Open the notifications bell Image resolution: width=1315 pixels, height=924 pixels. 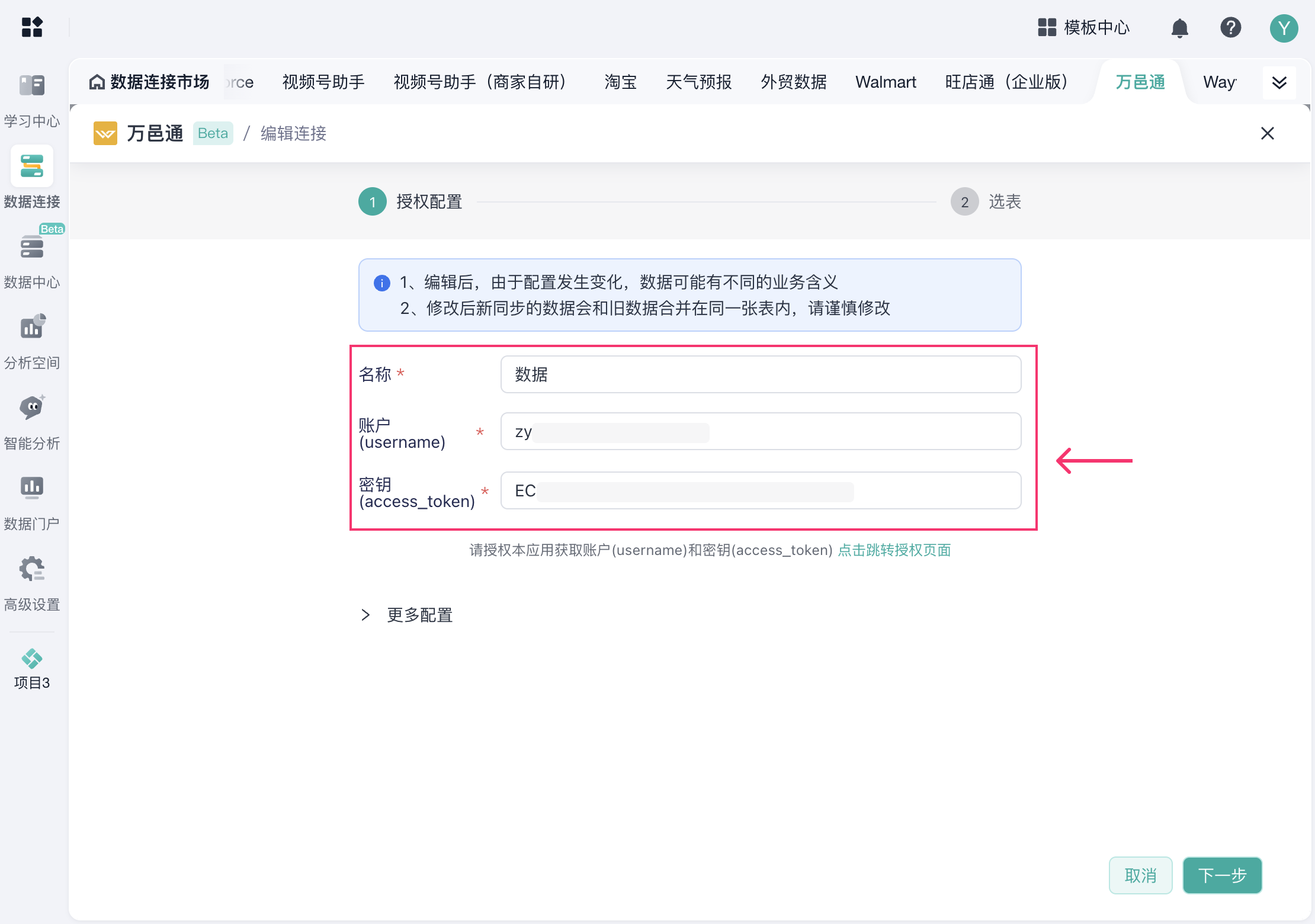1179,28
